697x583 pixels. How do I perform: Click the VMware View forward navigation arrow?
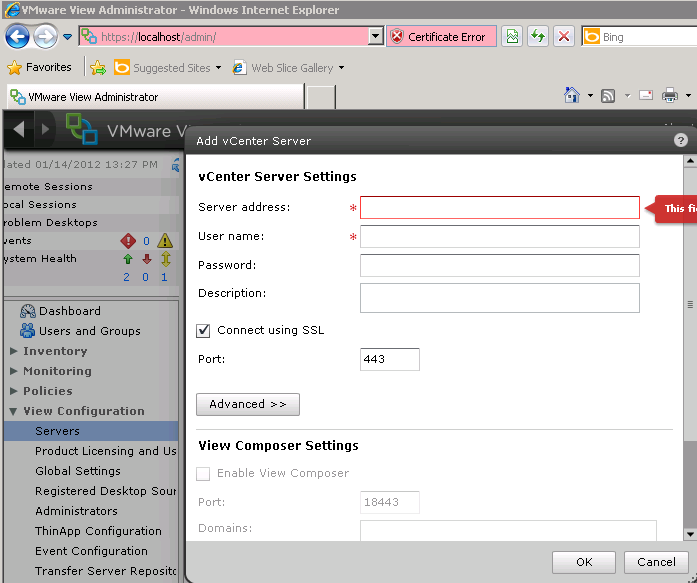[x=45, y=129]
